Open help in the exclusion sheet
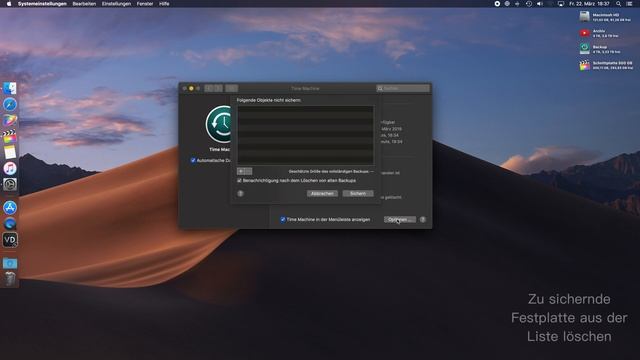This screenshot has width=640, height=360. (240, 193)
